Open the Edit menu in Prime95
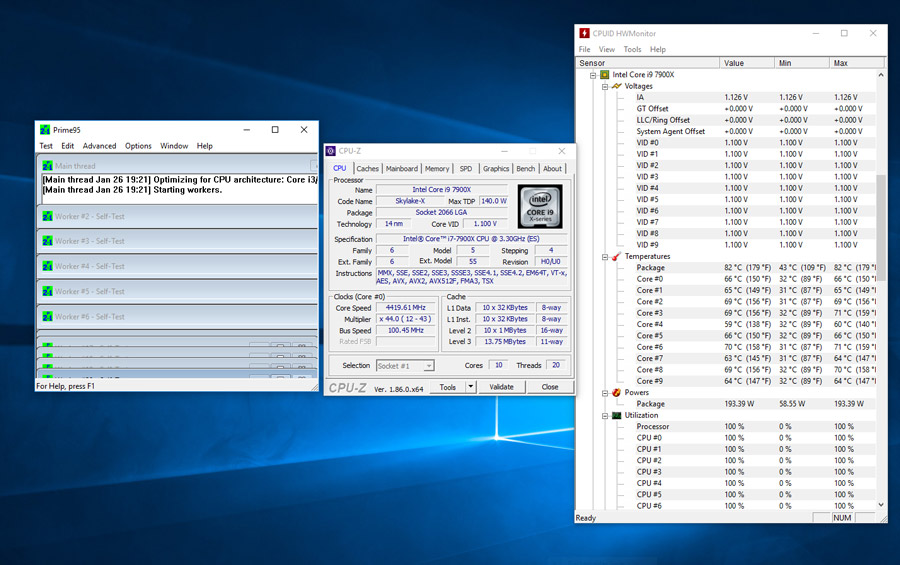 click(x=68, y=146)
